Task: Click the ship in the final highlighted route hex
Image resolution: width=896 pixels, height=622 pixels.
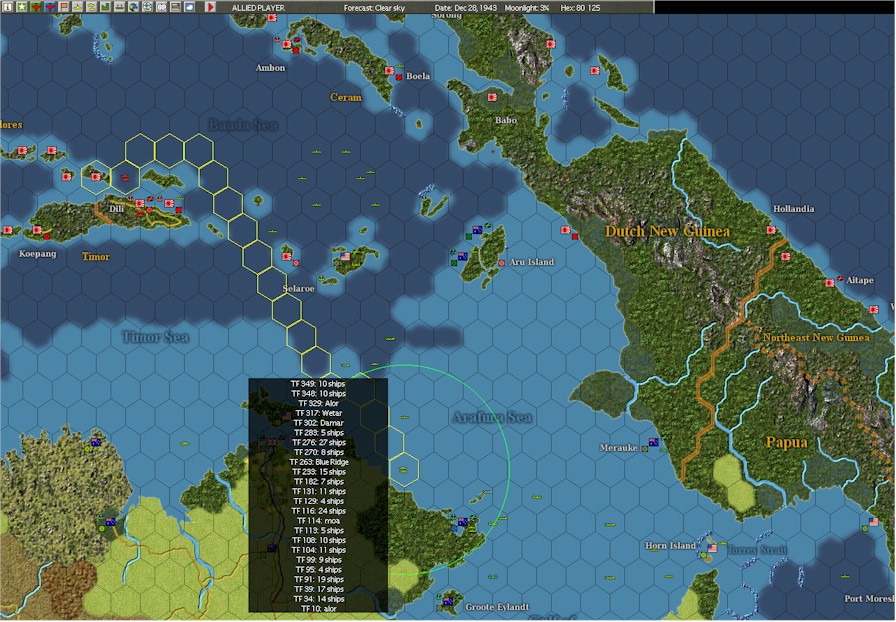Action: [x=403, y=469]
